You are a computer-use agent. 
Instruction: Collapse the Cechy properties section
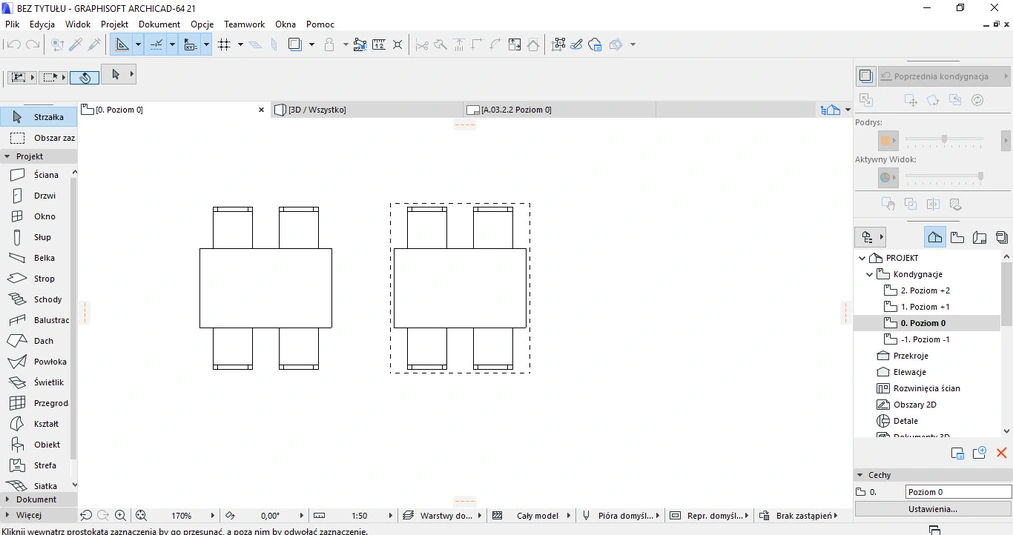coord(860,475)
